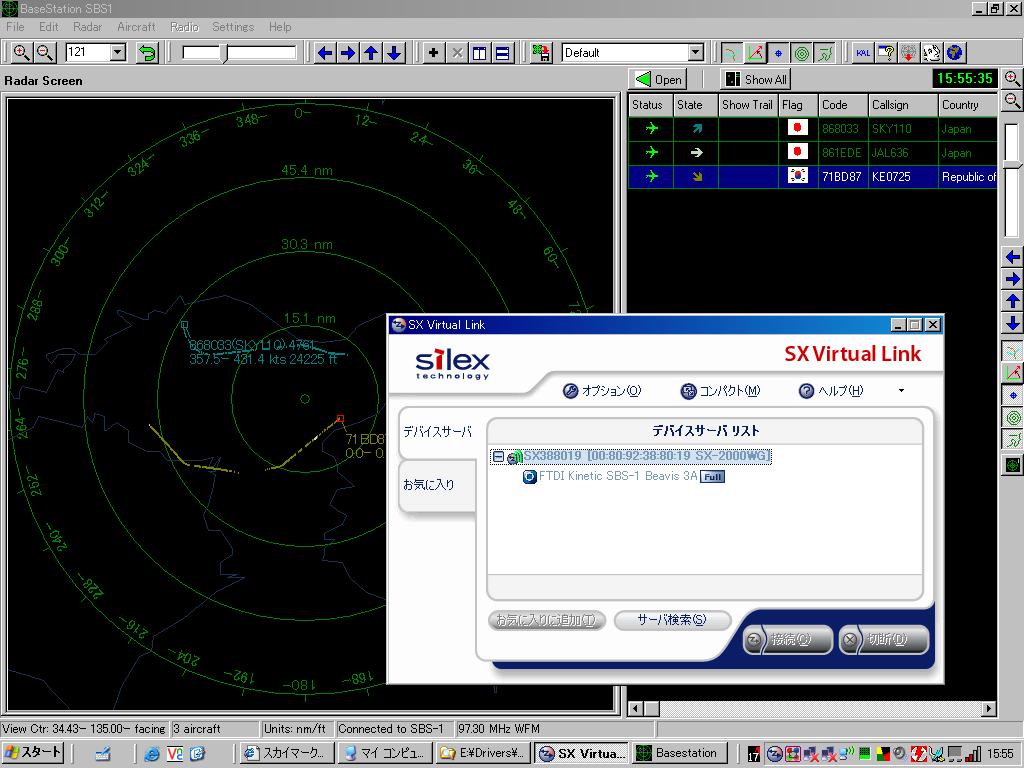Open the File menu

click(15, 27)
